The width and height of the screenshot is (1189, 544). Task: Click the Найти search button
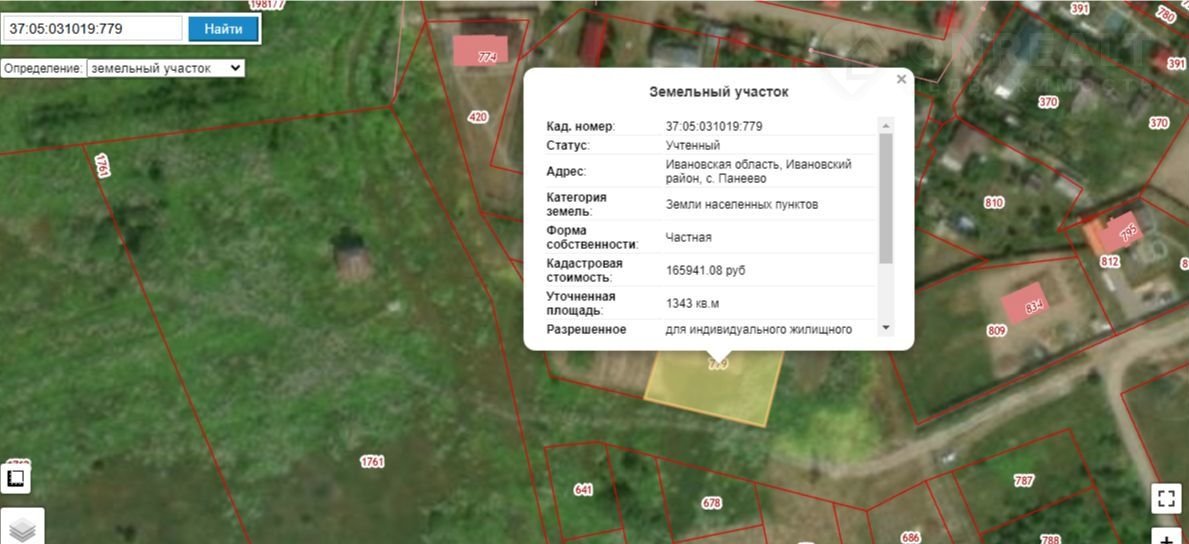click(223, 29)
